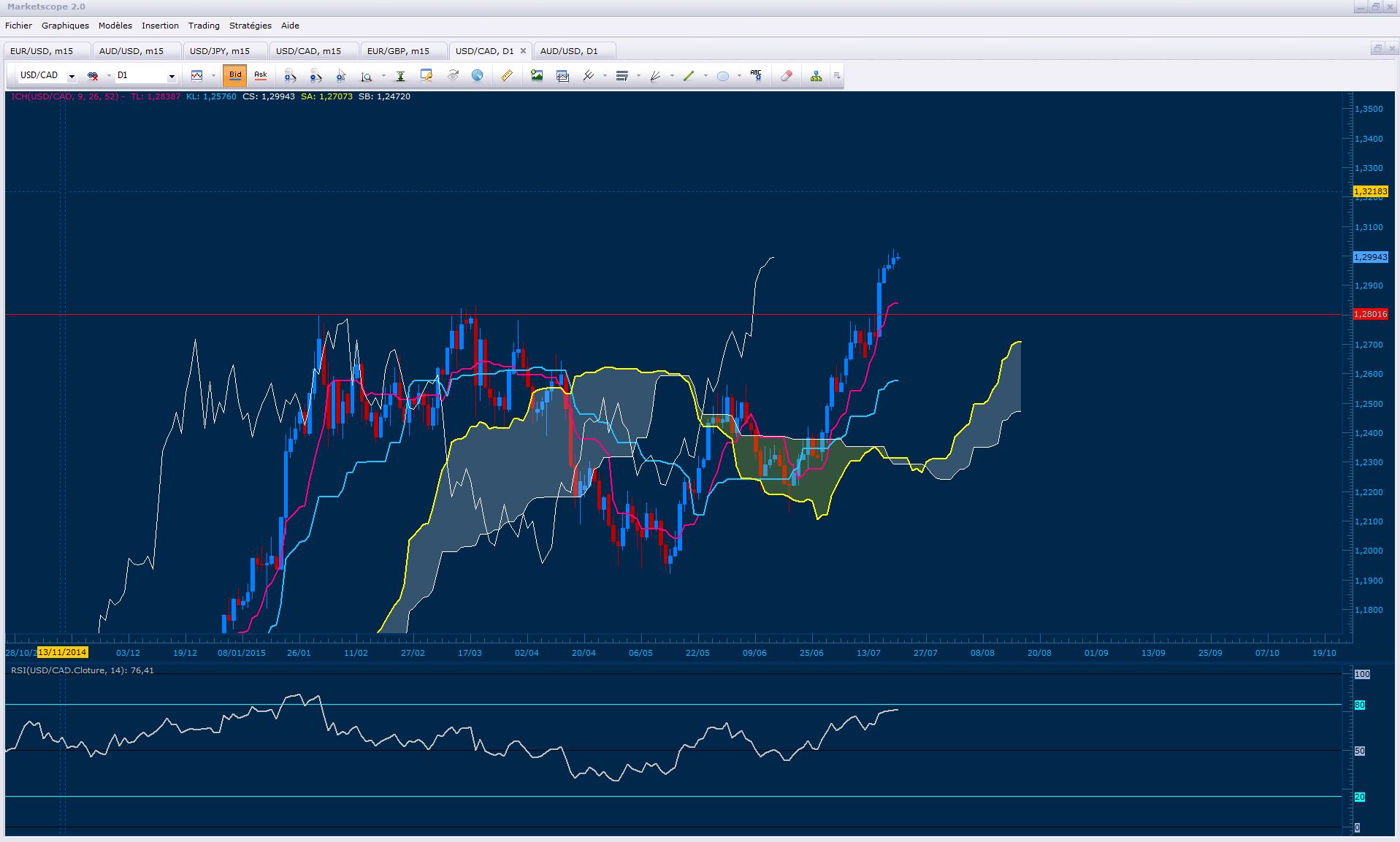Viewport: 1400px width, 842px height.
Task: Click the red 1,28016 price level marker
Action: pyautogui.click(x=1370, y=314)
